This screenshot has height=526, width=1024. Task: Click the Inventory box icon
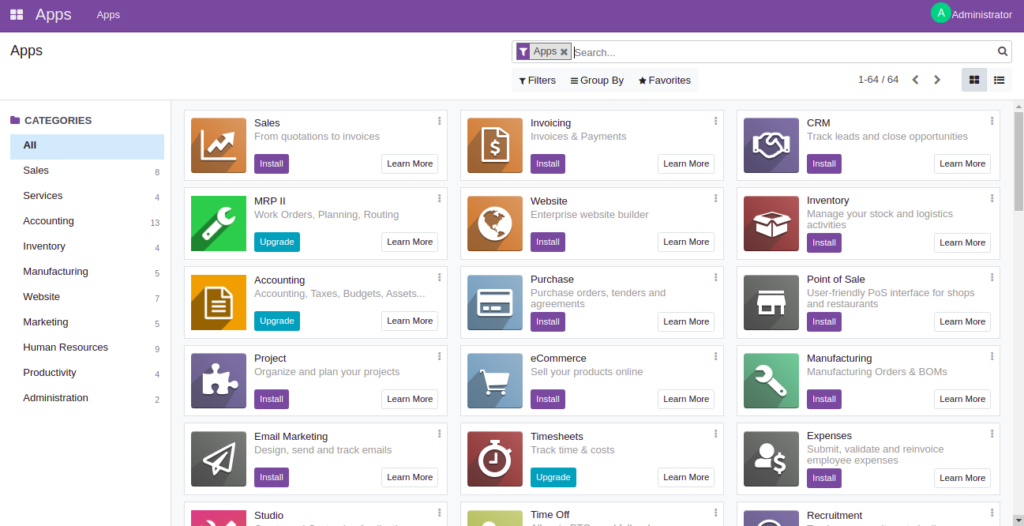(x=771, y=223)
